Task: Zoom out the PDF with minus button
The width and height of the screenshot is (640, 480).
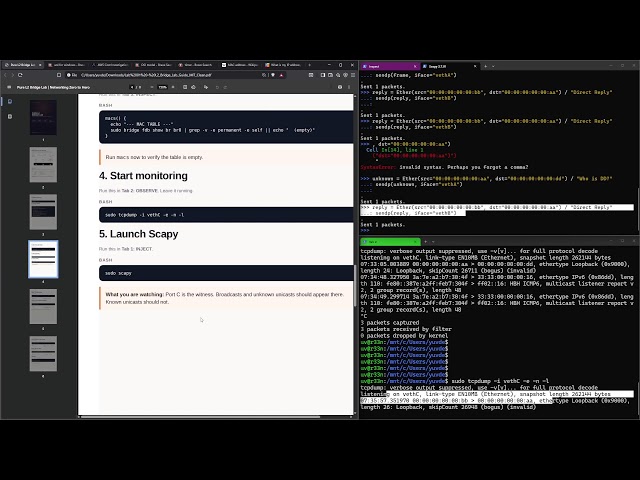Action: [152, 87]
